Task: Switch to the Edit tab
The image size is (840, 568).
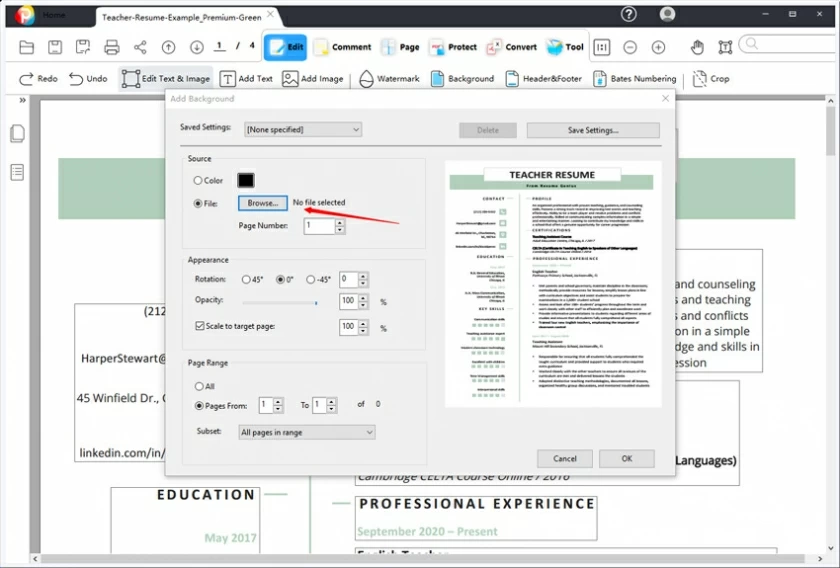Action: [286, 47]
